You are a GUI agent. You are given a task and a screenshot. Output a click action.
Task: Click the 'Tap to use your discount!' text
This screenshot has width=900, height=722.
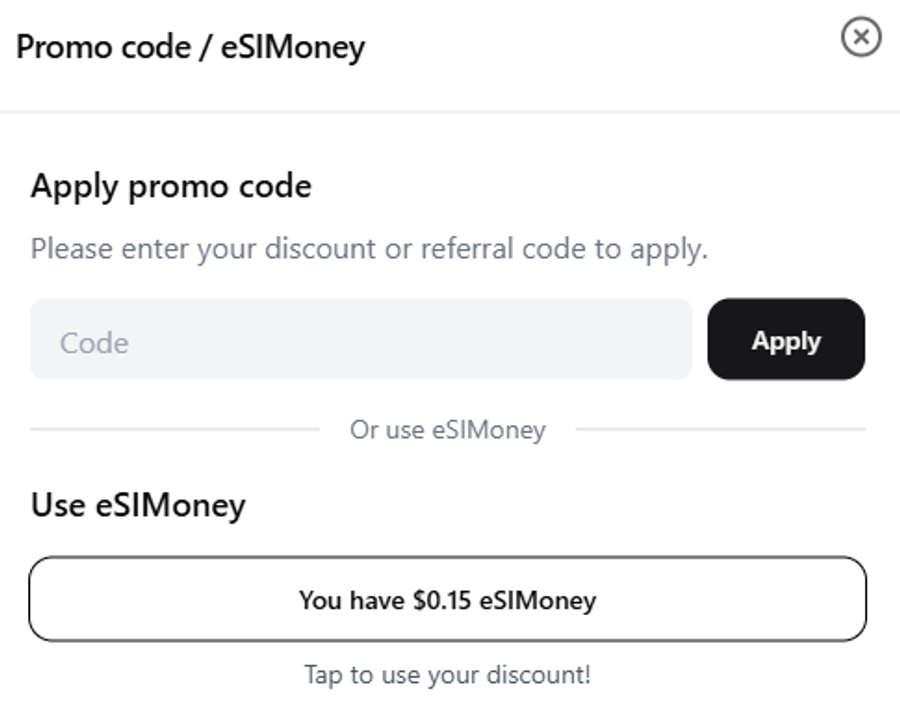[x=447, y=675]
